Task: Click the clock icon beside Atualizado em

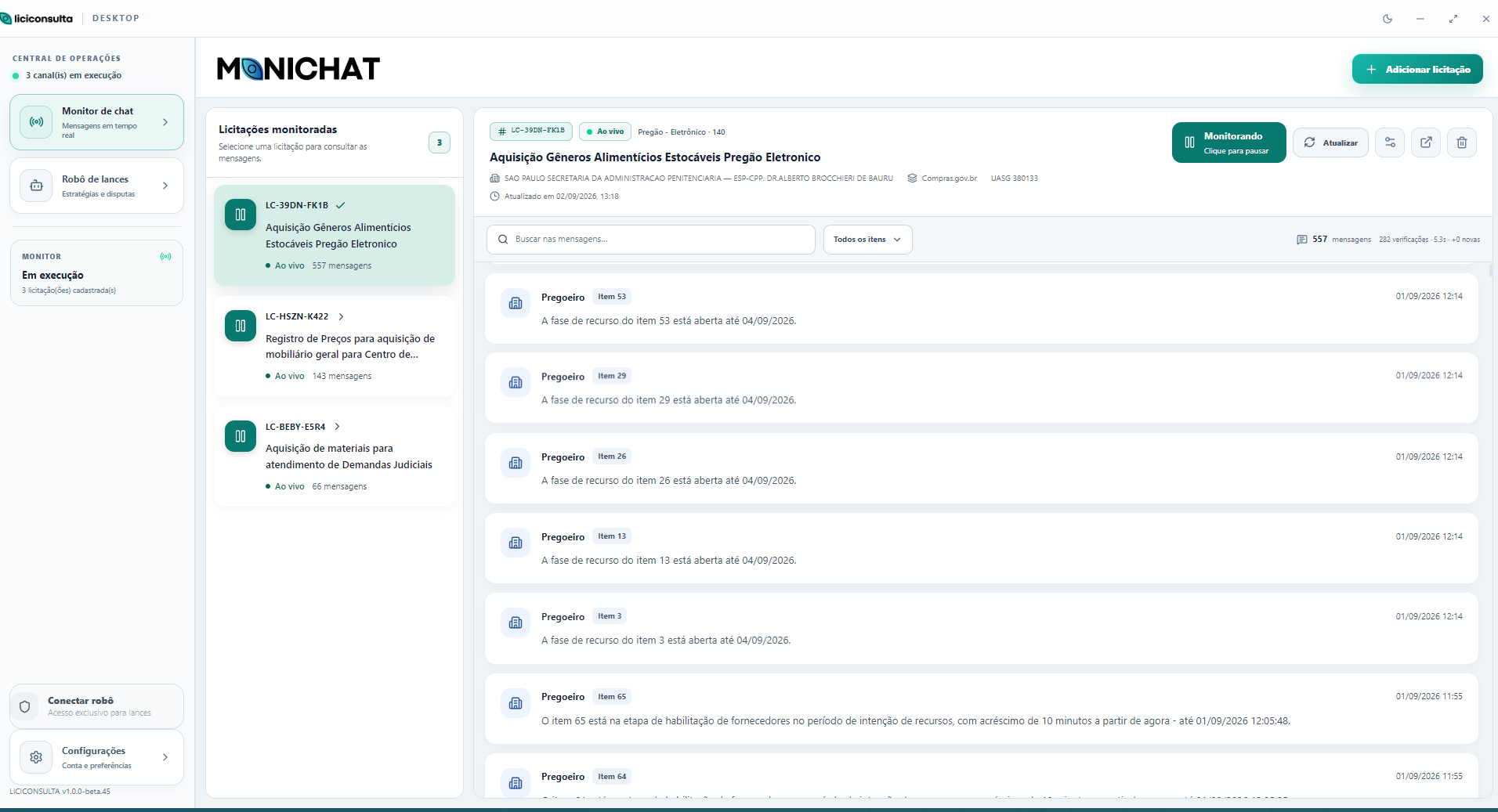Action: 494,197
